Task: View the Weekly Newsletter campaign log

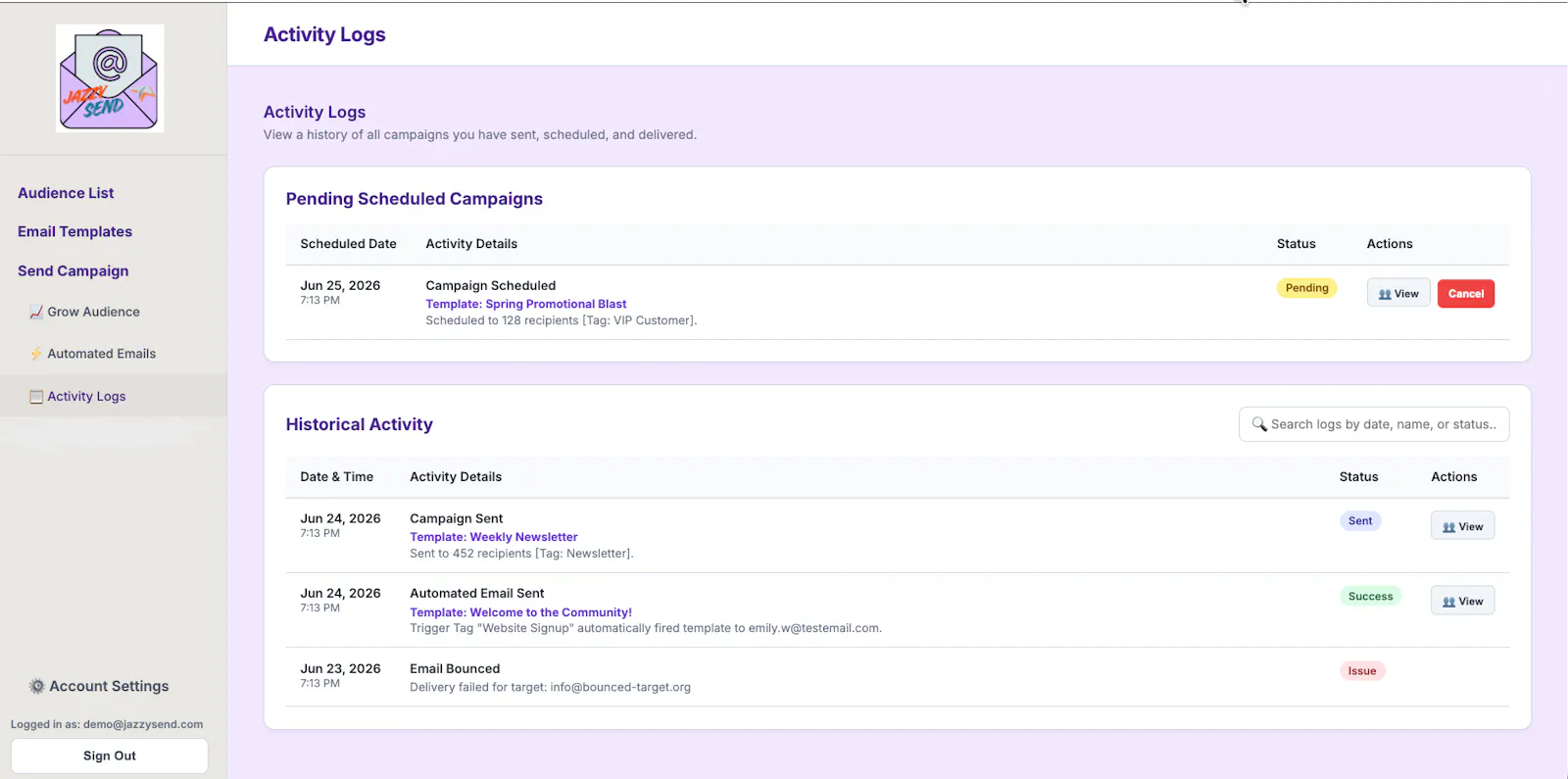Action: pos(1462,526)
